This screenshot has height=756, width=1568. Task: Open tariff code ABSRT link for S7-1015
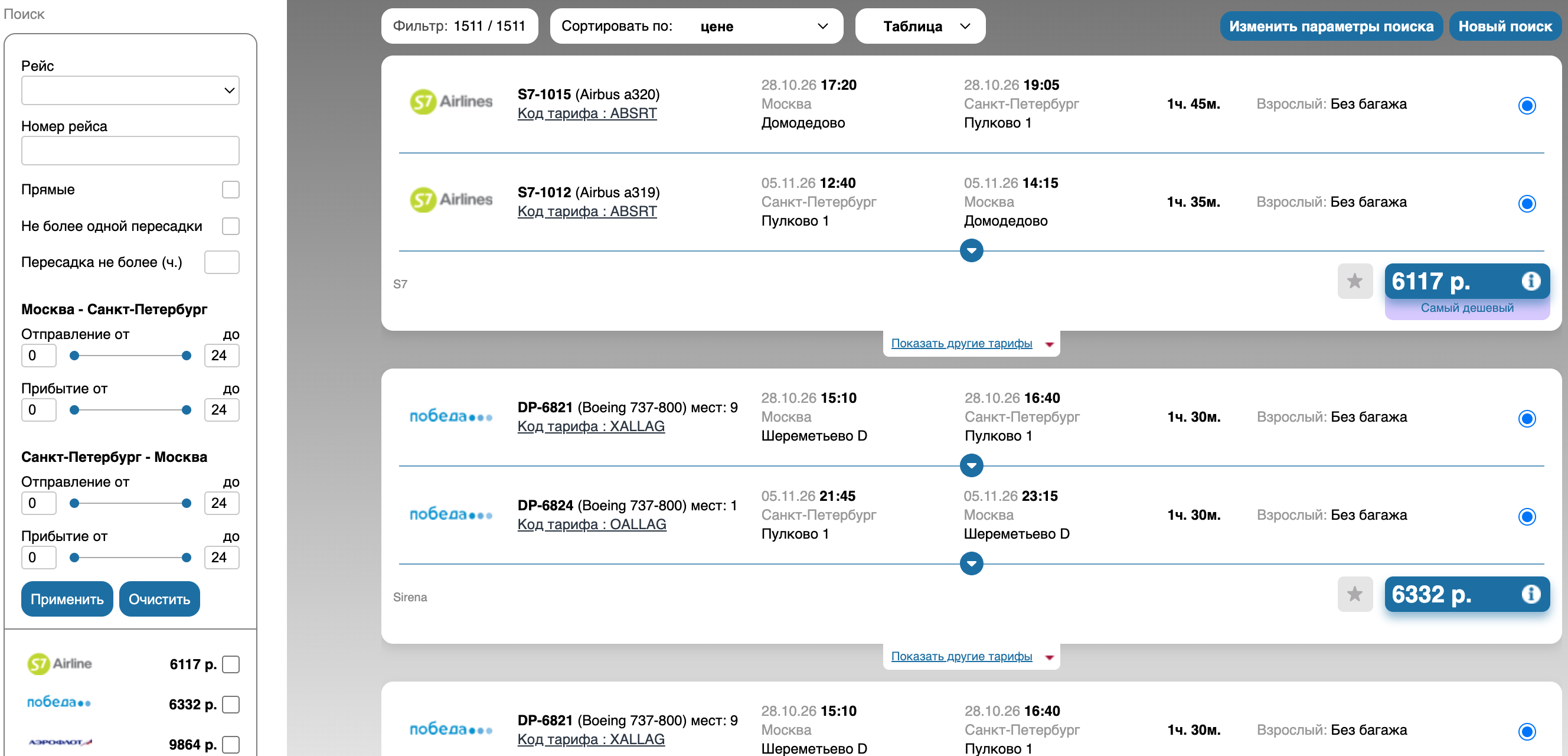(x=587, y=113)
